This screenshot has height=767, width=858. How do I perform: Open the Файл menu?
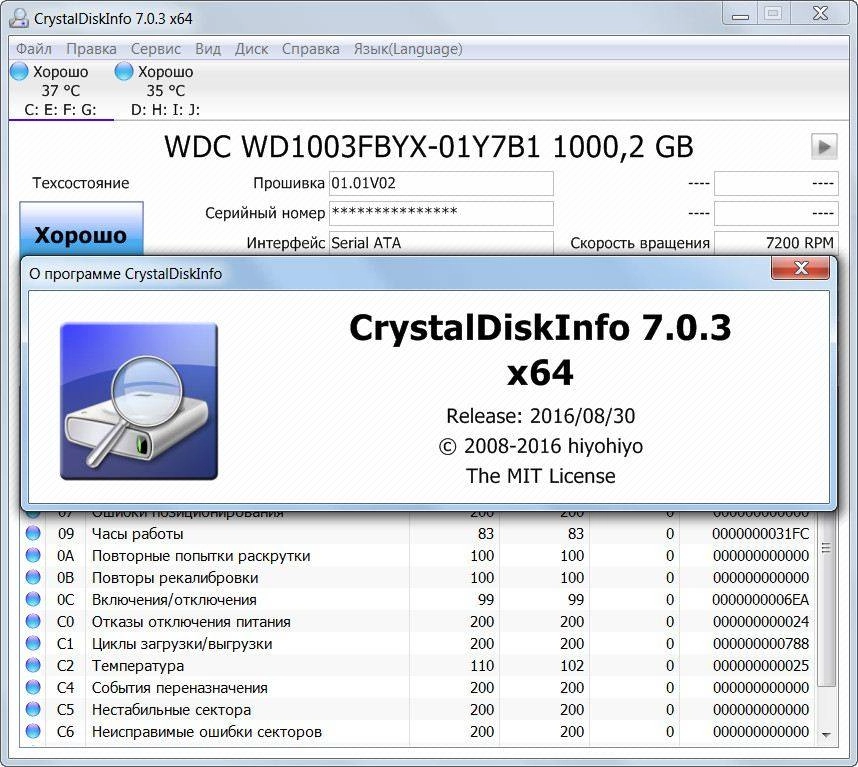(34, 49)
